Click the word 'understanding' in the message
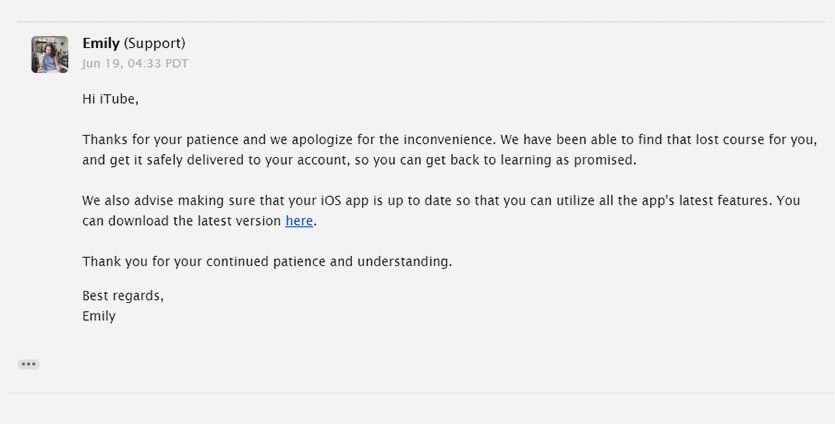Image resolution: width=835 pixels, height=424 pixels. (x=403, y=261)
